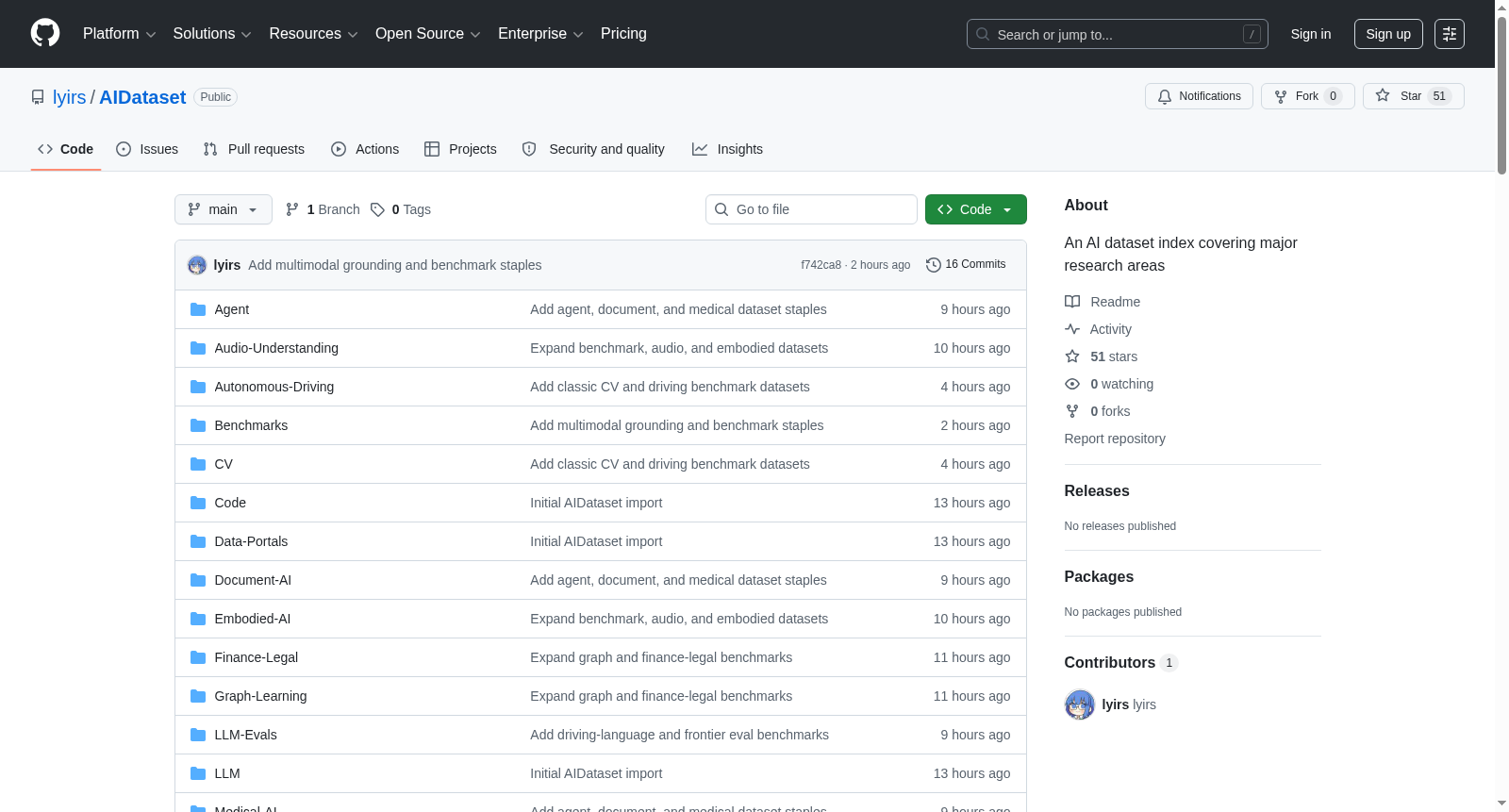Click the pulse icon beside Activity

[x=1072, y=329]
